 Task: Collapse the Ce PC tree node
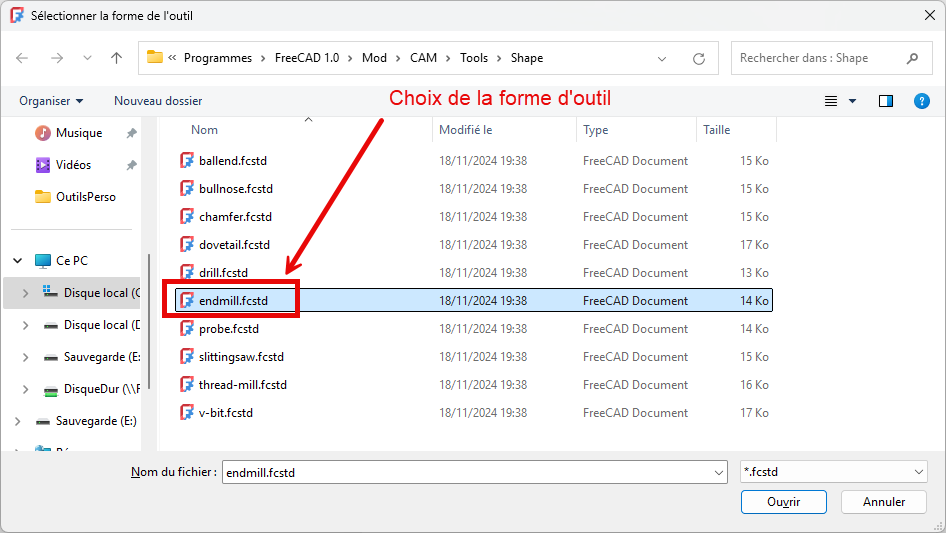tap(18, 261)
